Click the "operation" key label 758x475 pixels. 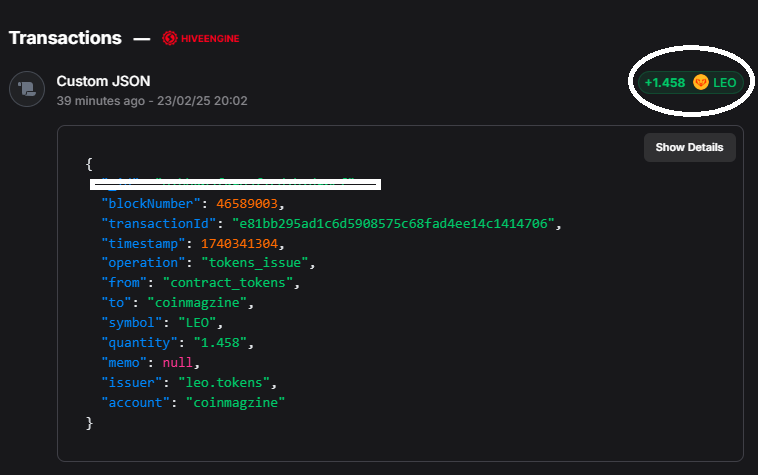(143, 263)
